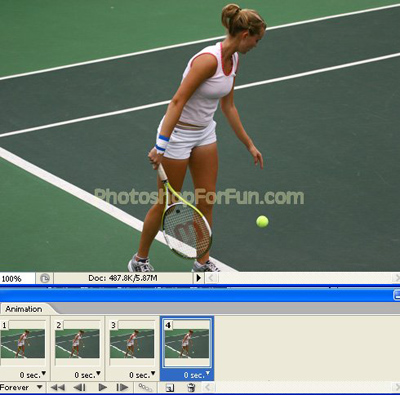Viewport: 400px width, 395px height.
Task: Go to the previous animation frame
Action: click(79, 387)
